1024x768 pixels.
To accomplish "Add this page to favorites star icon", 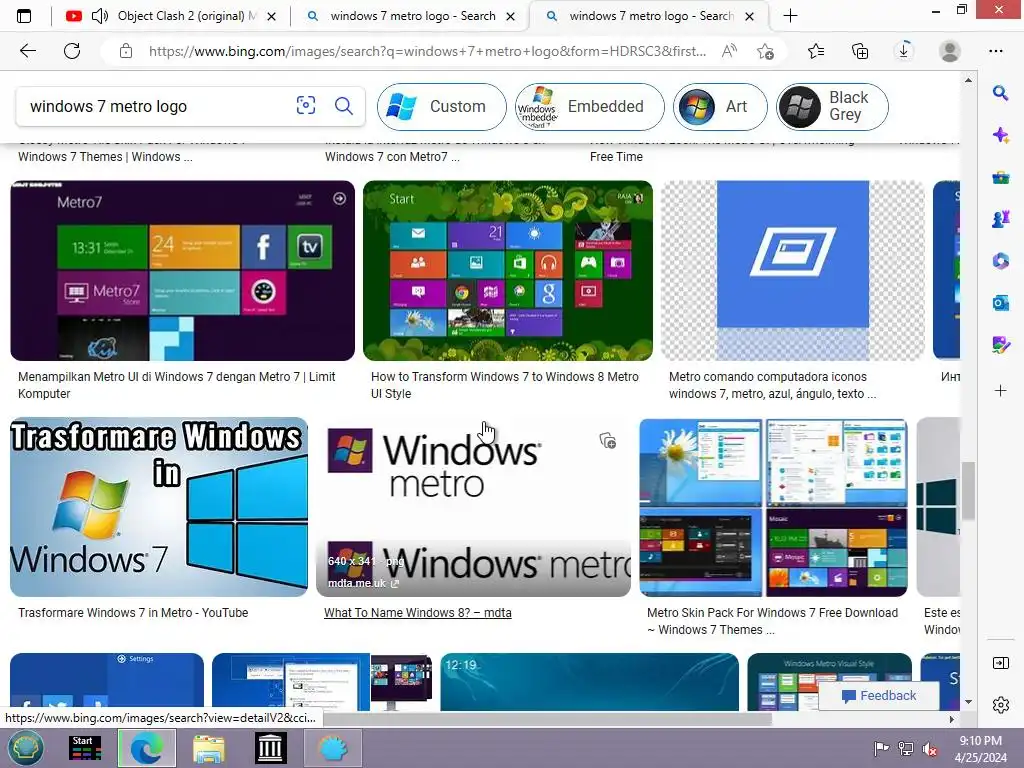I will tap(765, 51).
